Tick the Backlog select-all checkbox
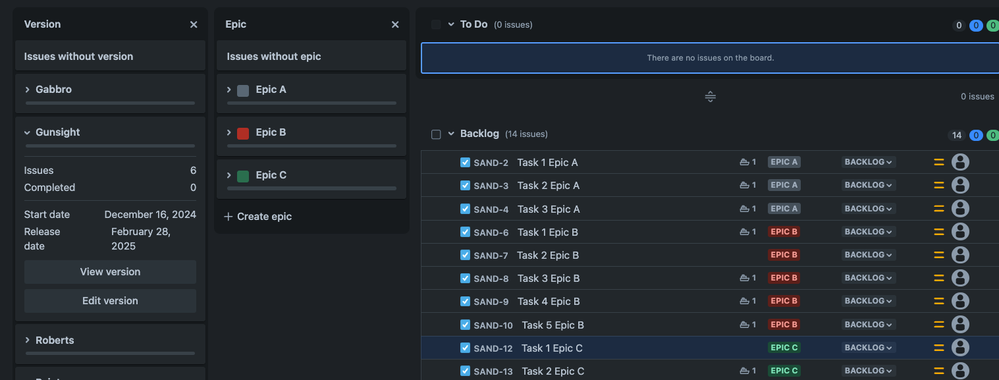Screen dimensions: 999x380 pos(436,135)
